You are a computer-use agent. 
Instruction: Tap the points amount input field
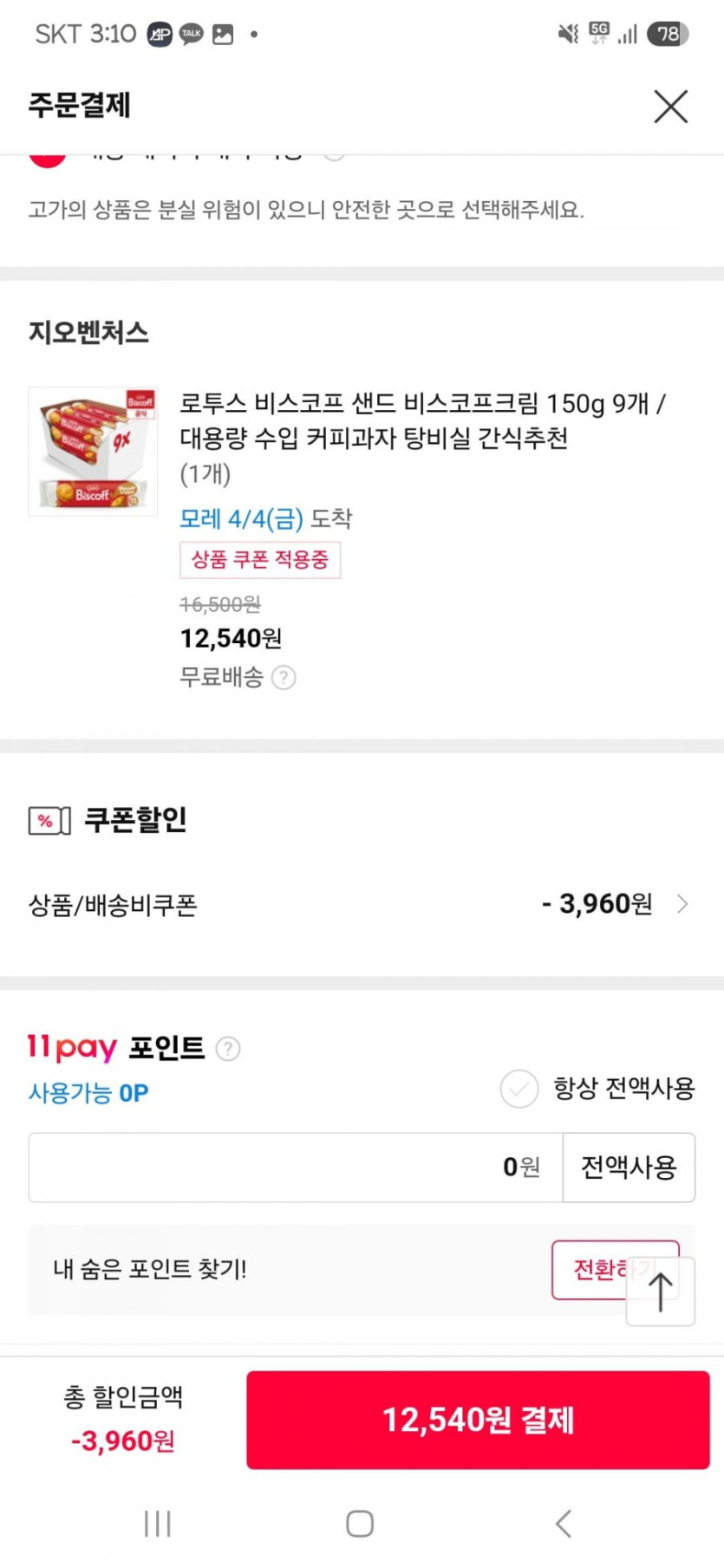point(296,1168)
